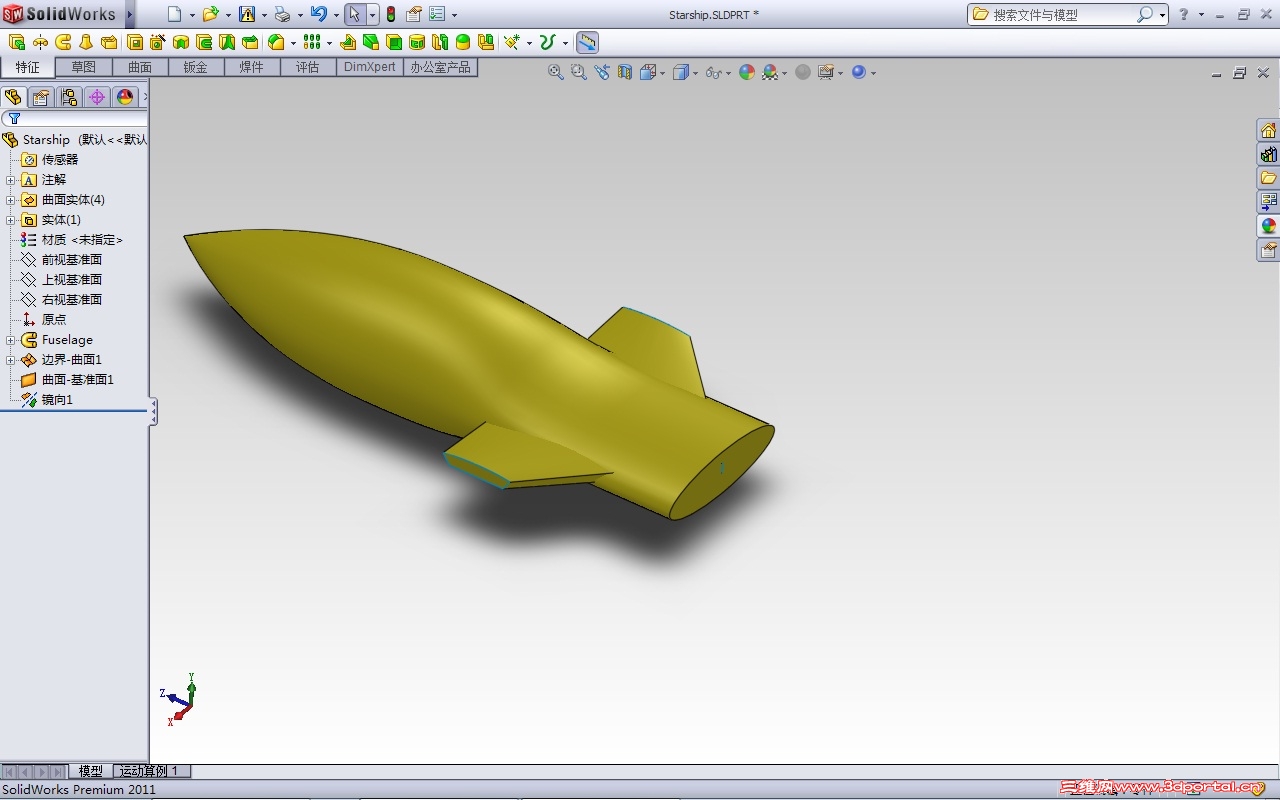
Task: Open the 评估 tab
Action: coord(308,67)
